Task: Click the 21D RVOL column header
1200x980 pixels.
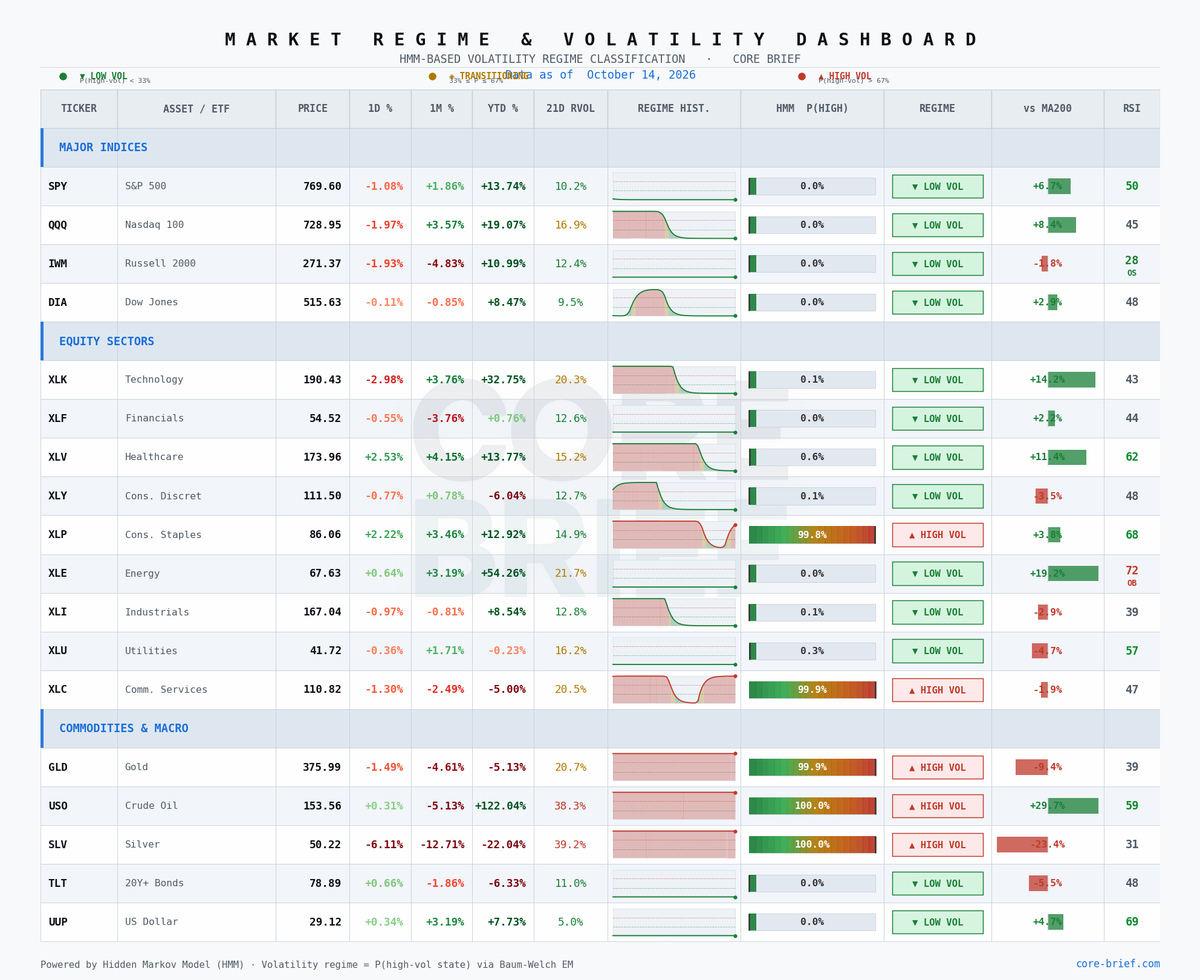Action: 570,109
